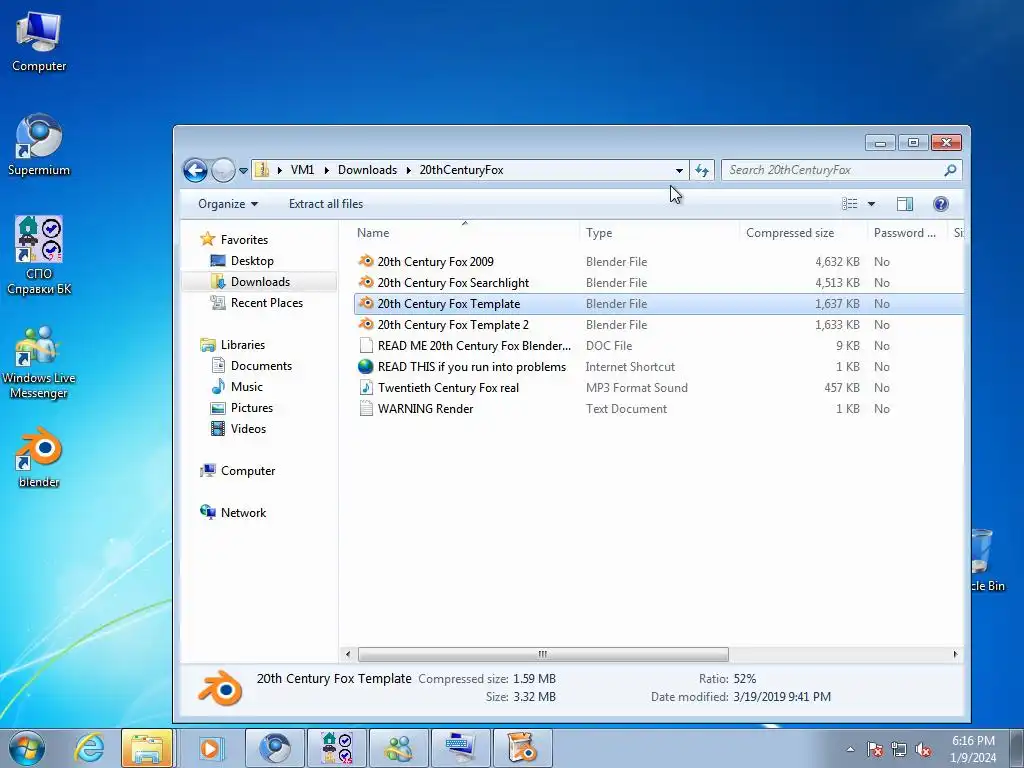Click the zipped folder icon in address bar
Screen dimensions: 1024x768
[262, 170]
